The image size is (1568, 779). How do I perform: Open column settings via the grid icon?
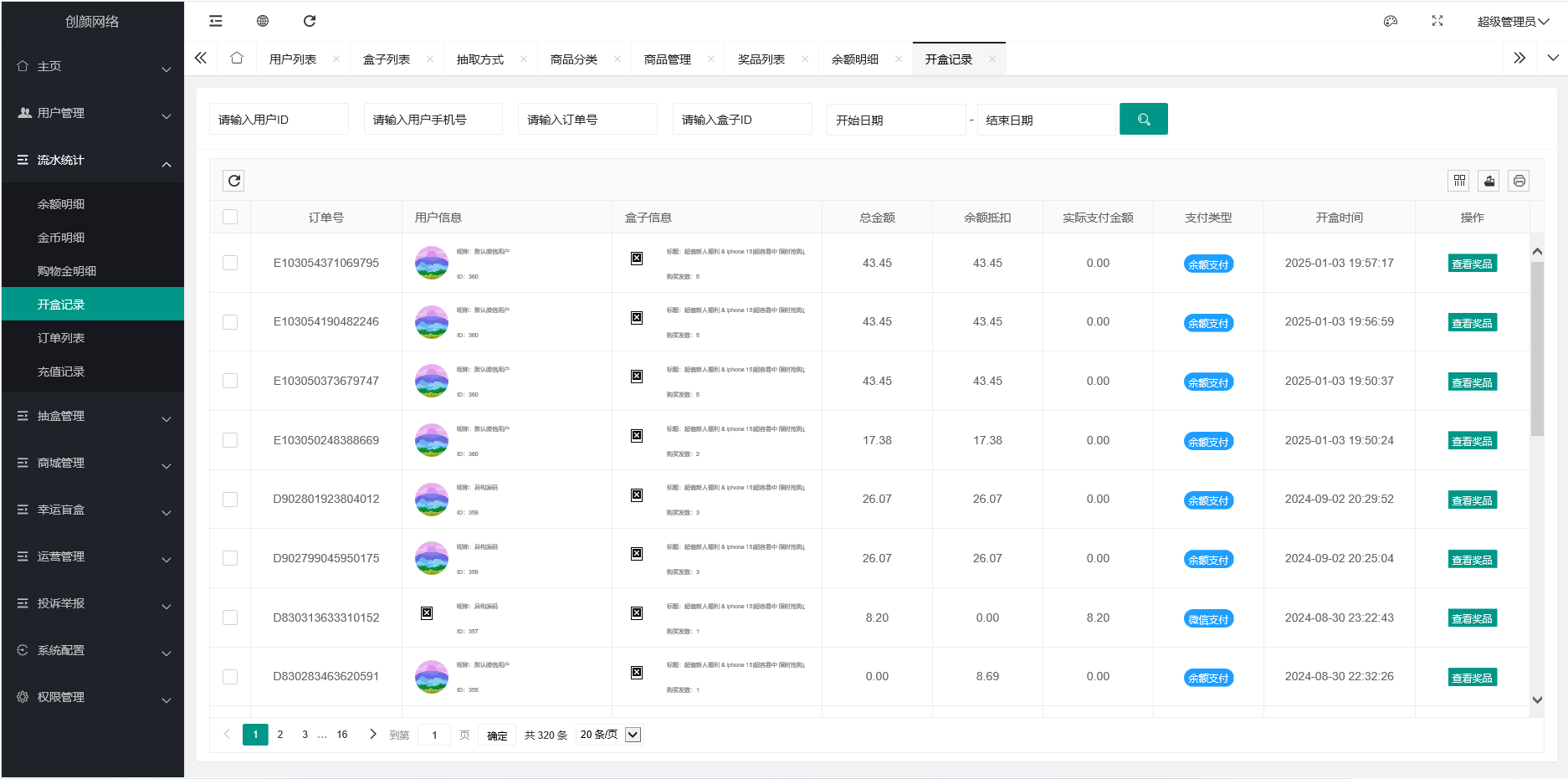(1458, 180)
